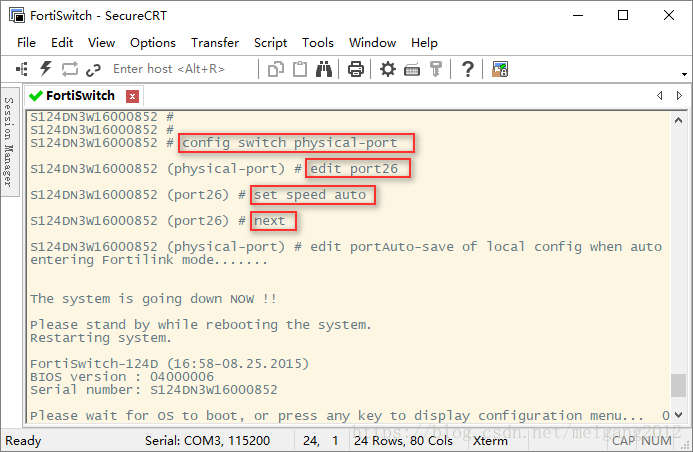
Task: Click 'config switch physical-port' command text
Action: (x=289, y=143)
